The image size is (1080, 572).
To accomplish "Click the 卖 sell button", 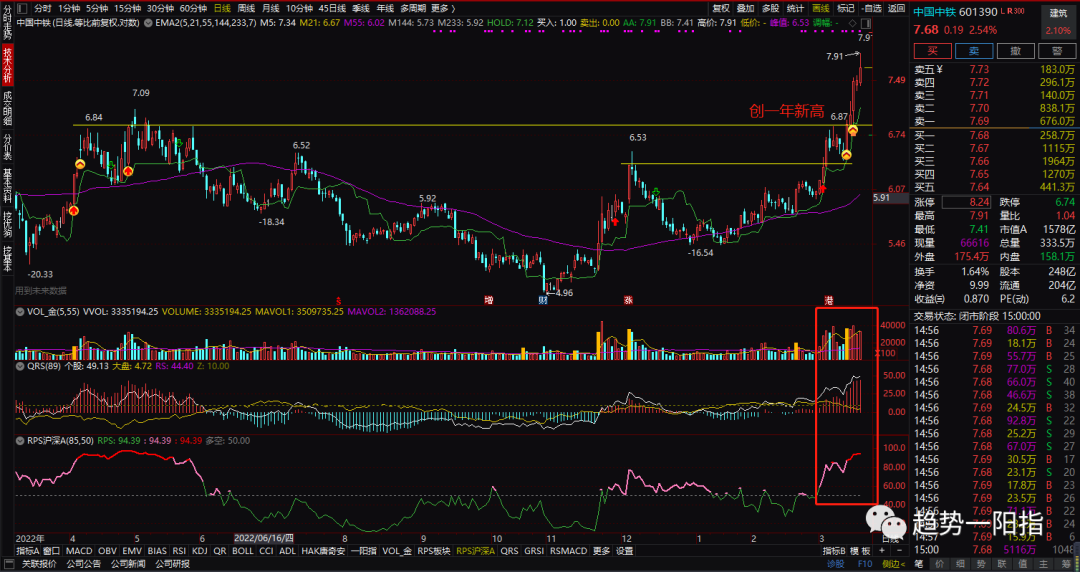I will click(x=974, y=51).
